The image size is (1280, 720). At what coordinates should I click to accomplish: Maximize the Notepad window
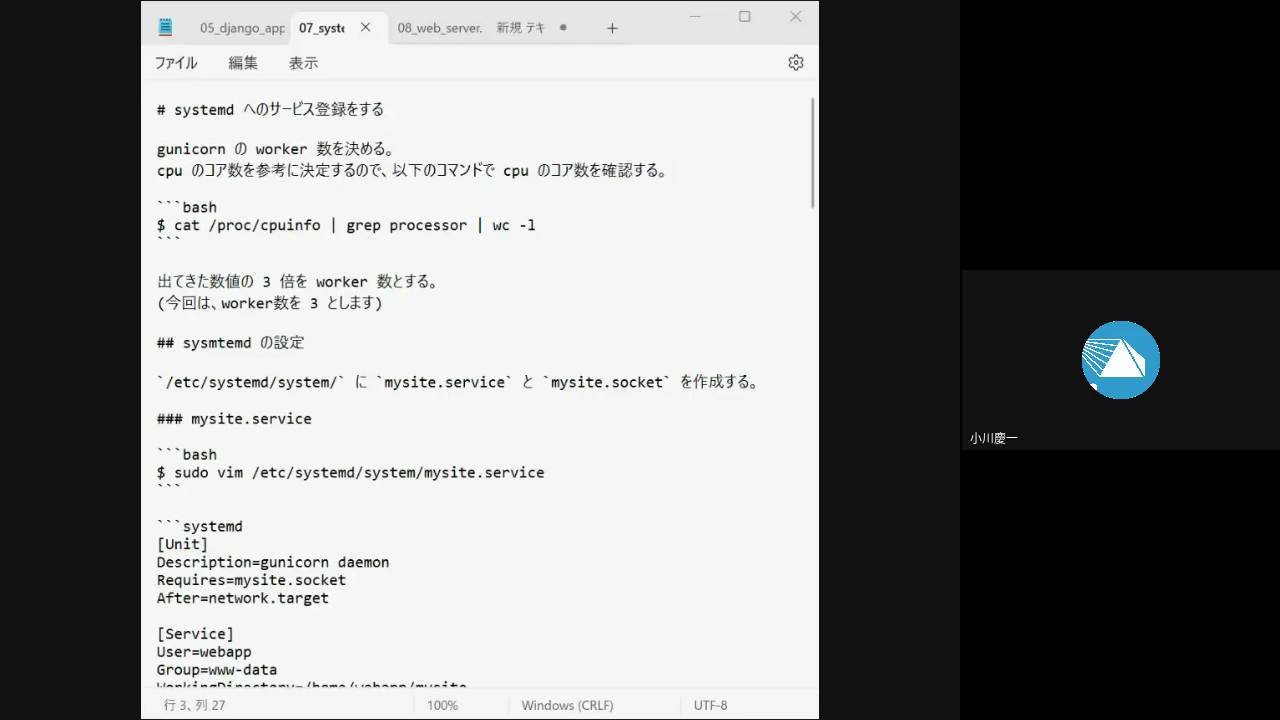click(744, 16)
